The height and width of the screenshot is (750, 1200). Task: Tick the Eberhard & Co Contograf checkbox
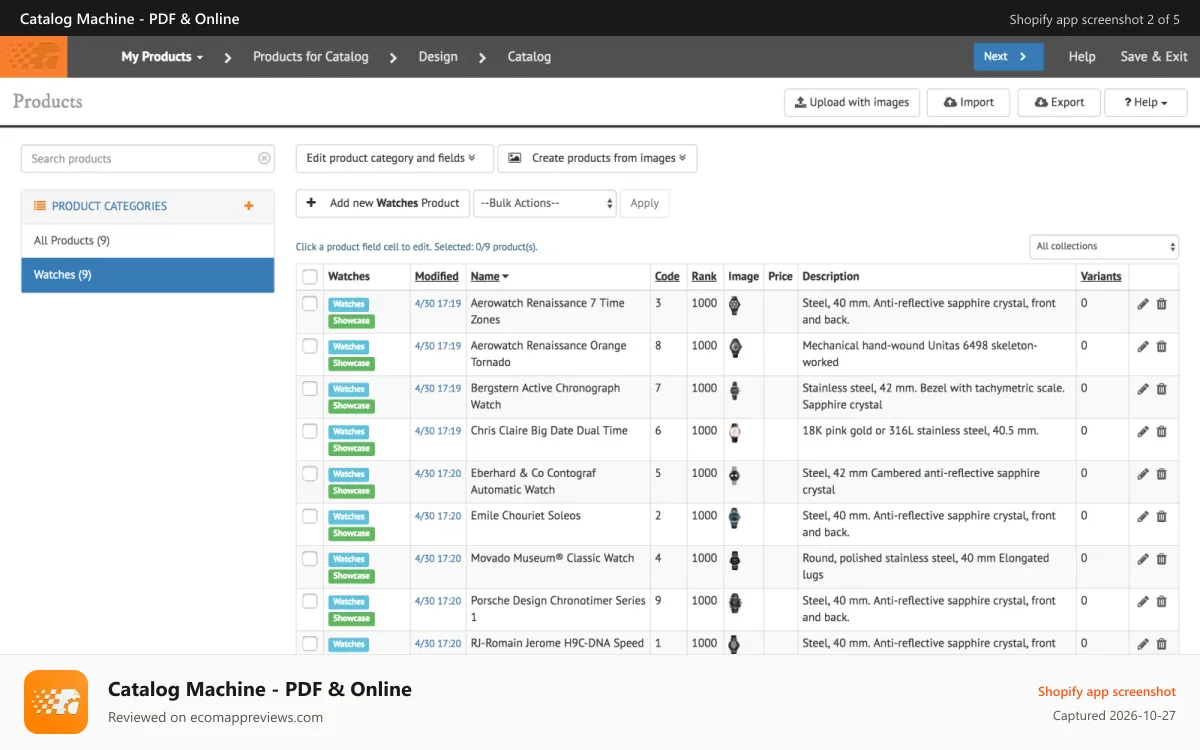310,474
